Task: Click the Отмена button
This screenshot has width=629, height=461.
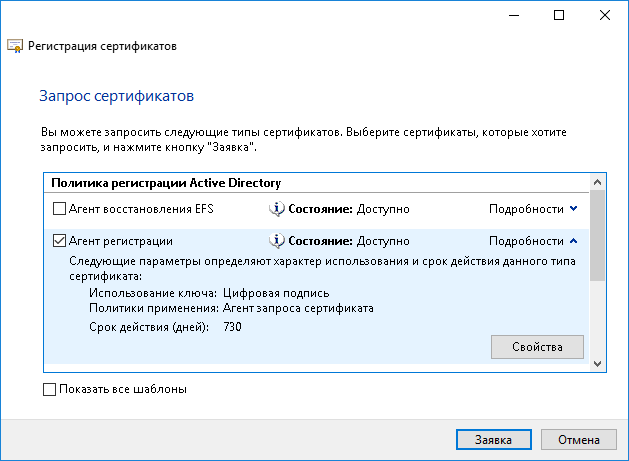Action: (x=579, y=439)
